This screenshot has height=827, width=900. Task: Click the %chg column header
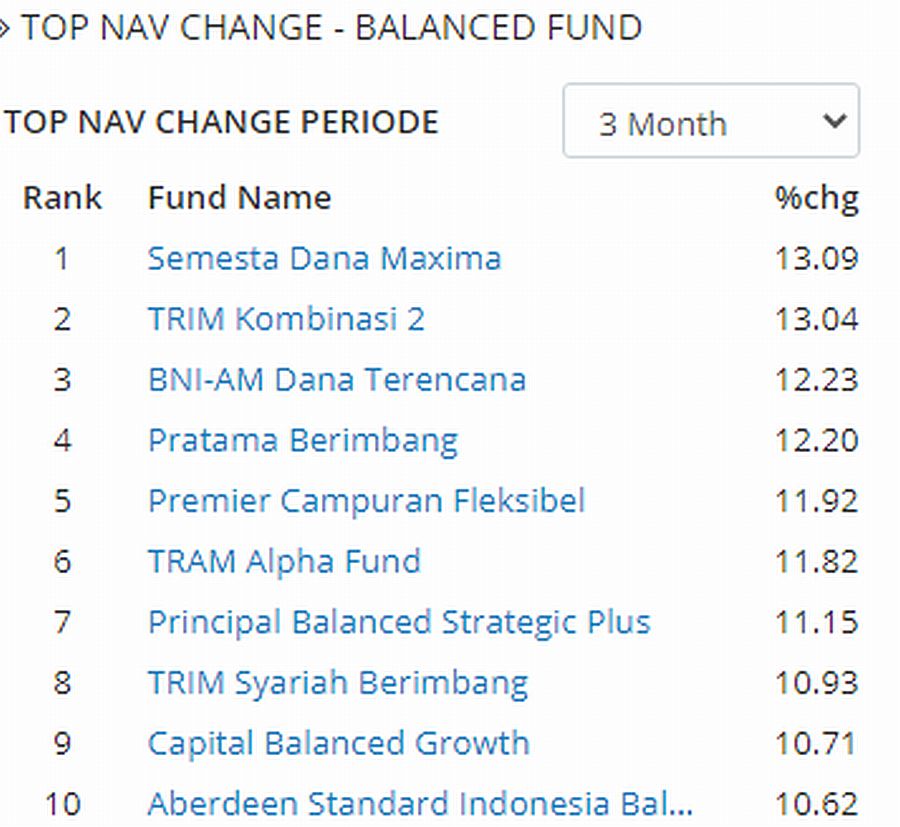(816, 197)
